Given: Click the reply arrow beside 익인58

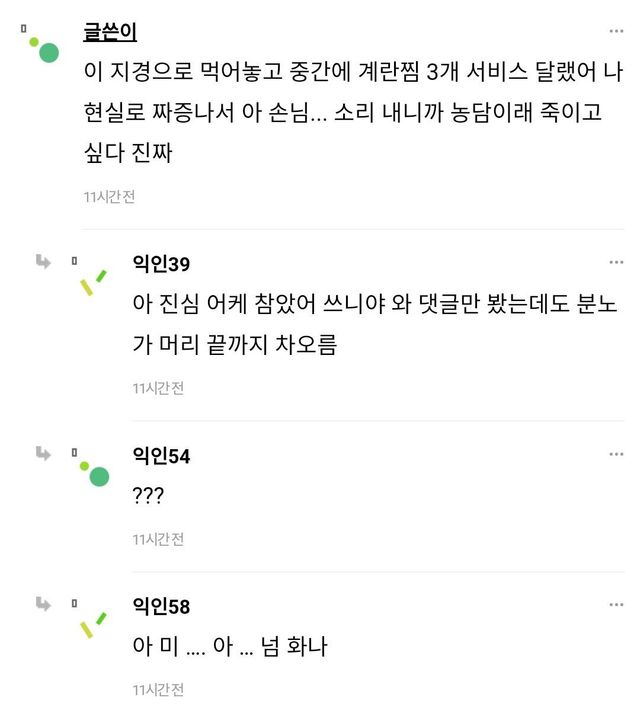Looking at the screenshot, I should (43, 604).
